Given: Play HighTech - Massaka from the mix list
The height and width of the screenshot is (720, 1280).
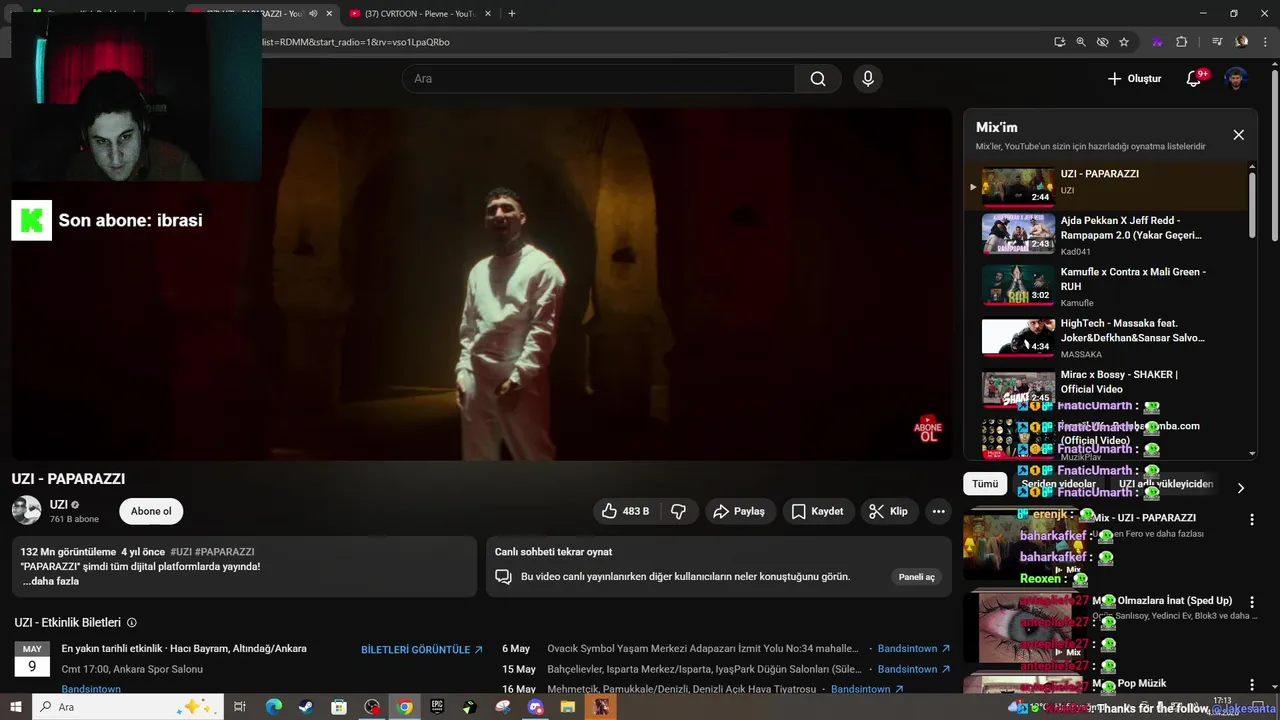Looking at the screenshot, I should point(1108,338).
